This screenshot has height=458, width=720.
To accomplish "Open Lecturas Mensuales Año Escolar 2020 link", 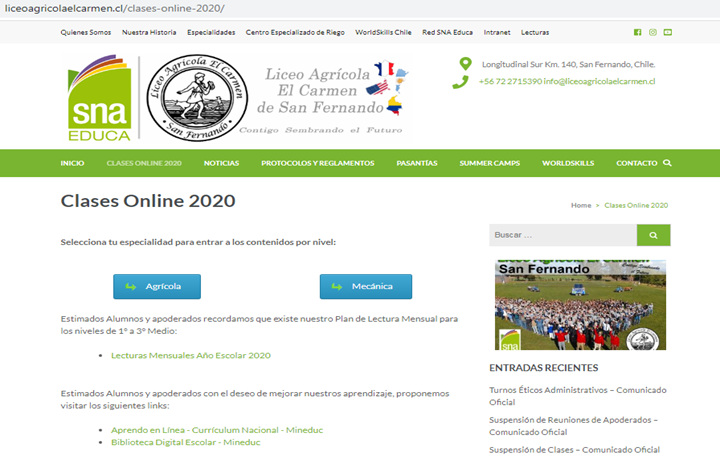I will pyautogui.click(x=190, y=355).
